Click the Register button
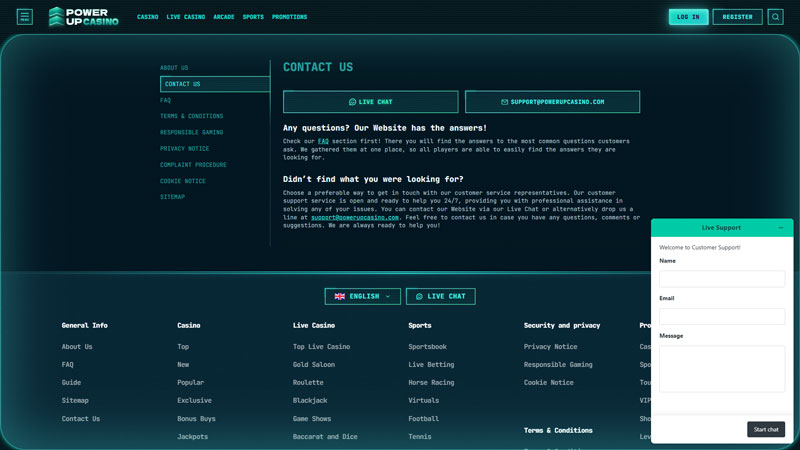This screenshot has width=800, height=450. pos(737,17)
